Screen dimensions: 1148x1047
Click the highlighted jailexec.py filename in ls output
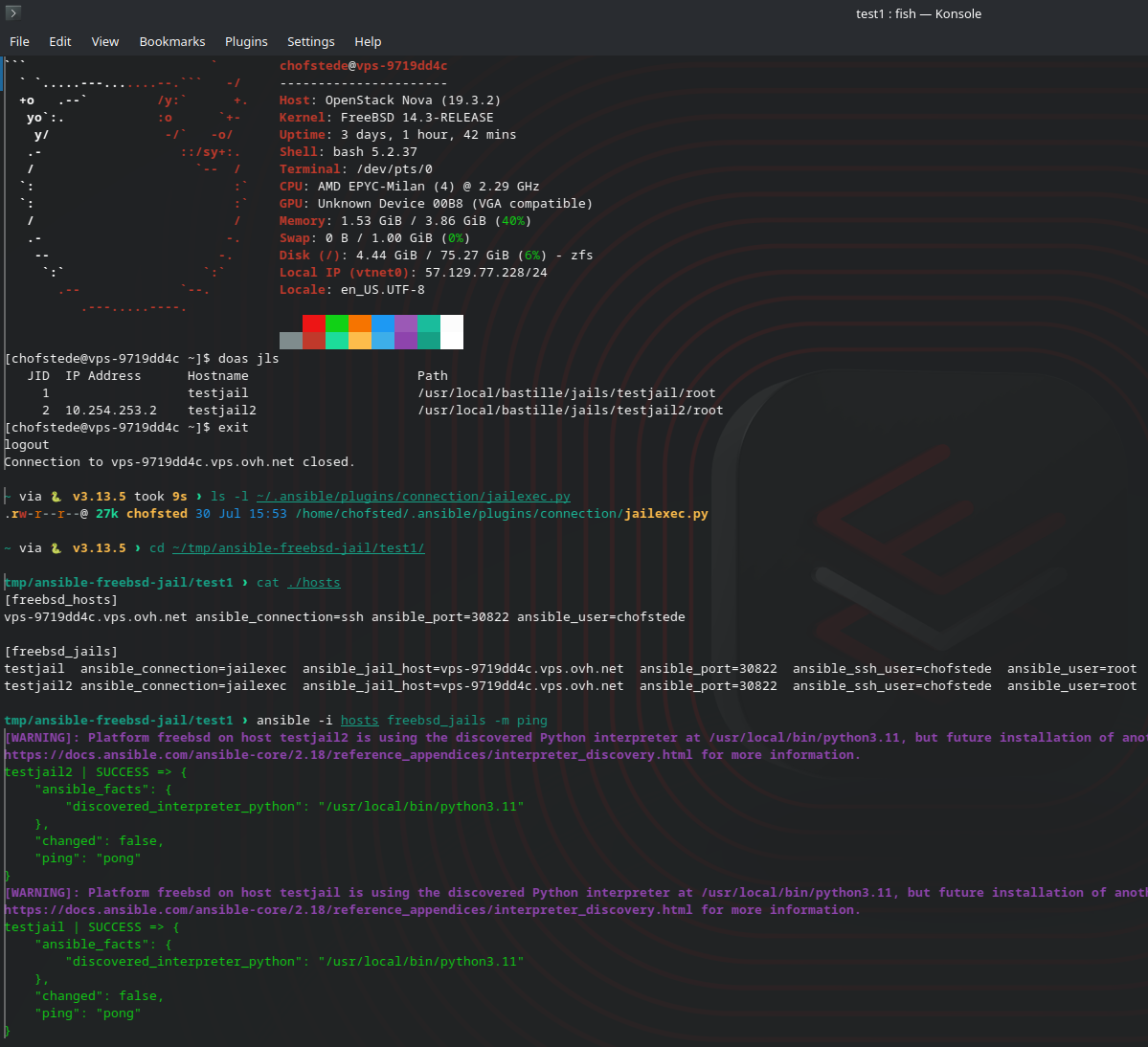click(665, 514)
